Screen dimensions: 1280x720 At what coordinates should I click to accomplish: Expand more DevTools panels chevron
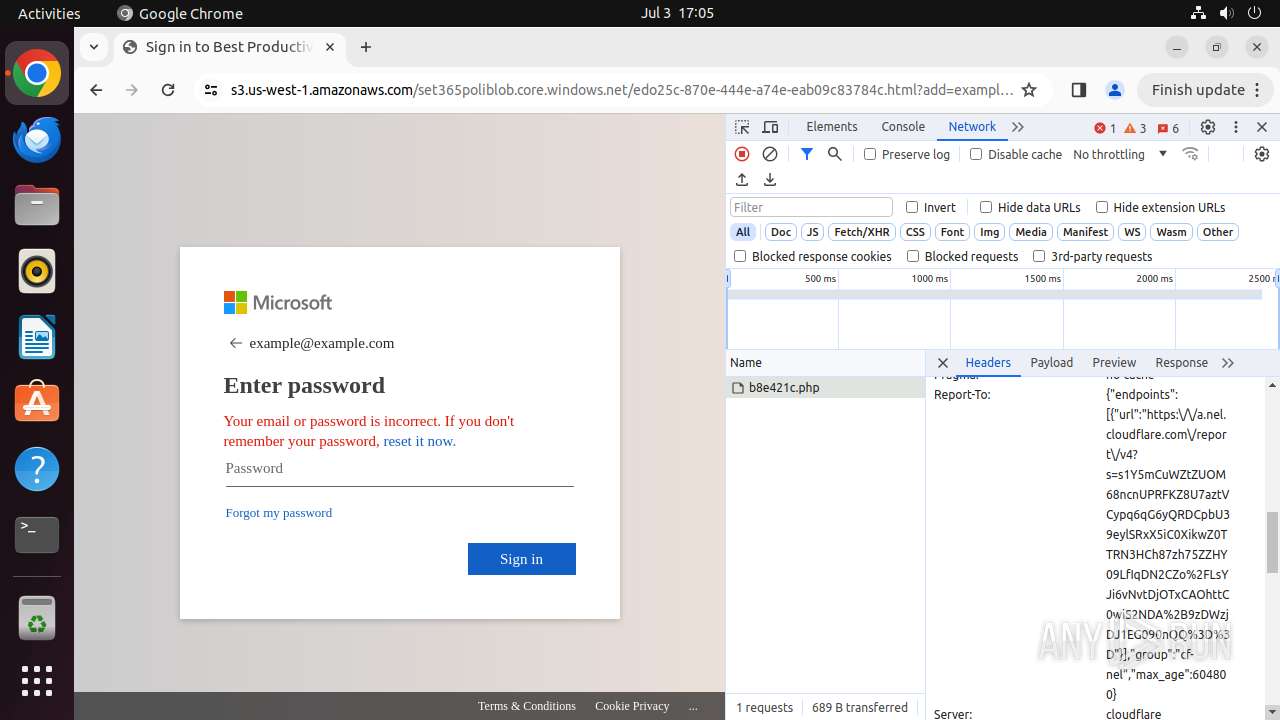tap(1018, 127)
